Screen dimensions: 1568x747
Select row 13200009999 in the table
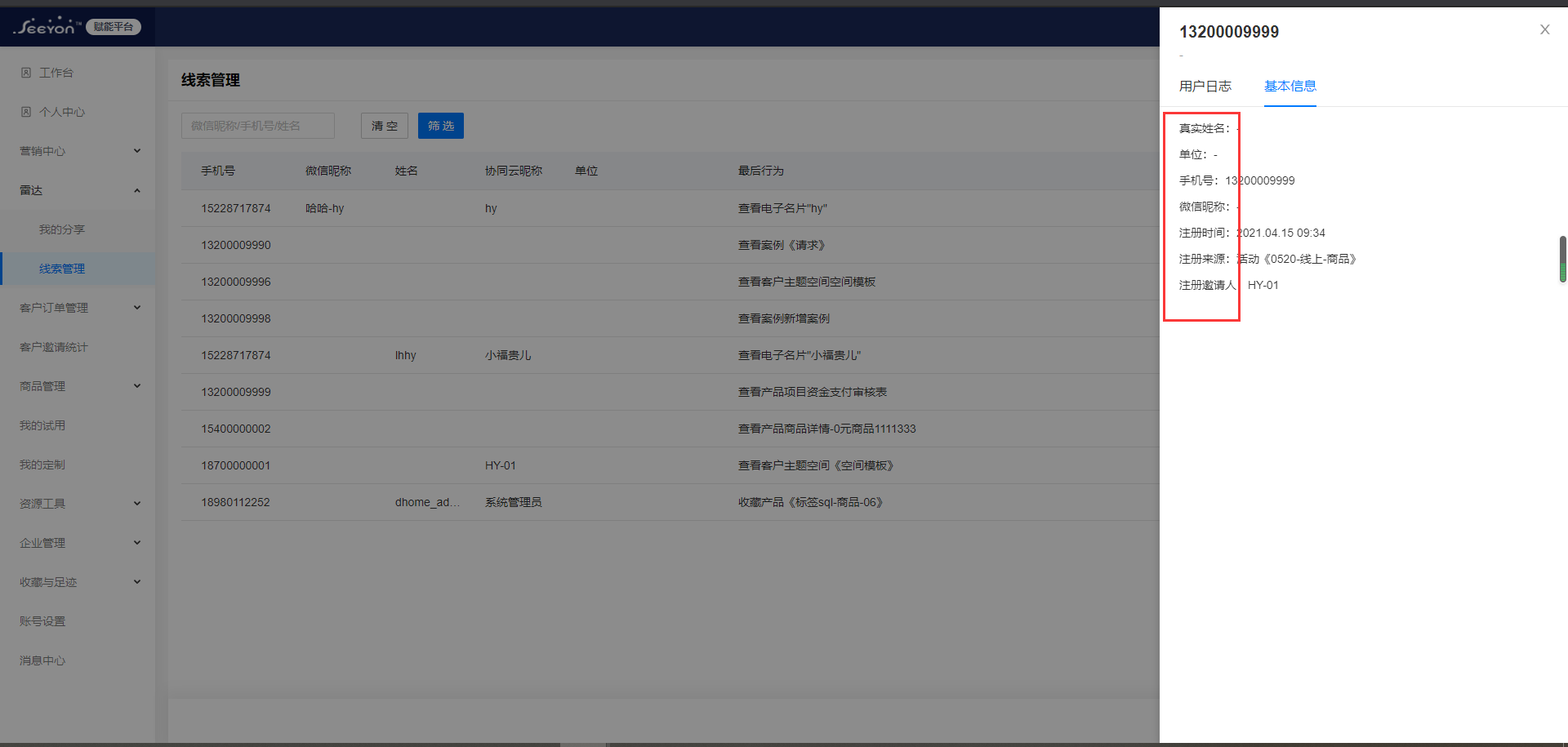coord(670,392)
